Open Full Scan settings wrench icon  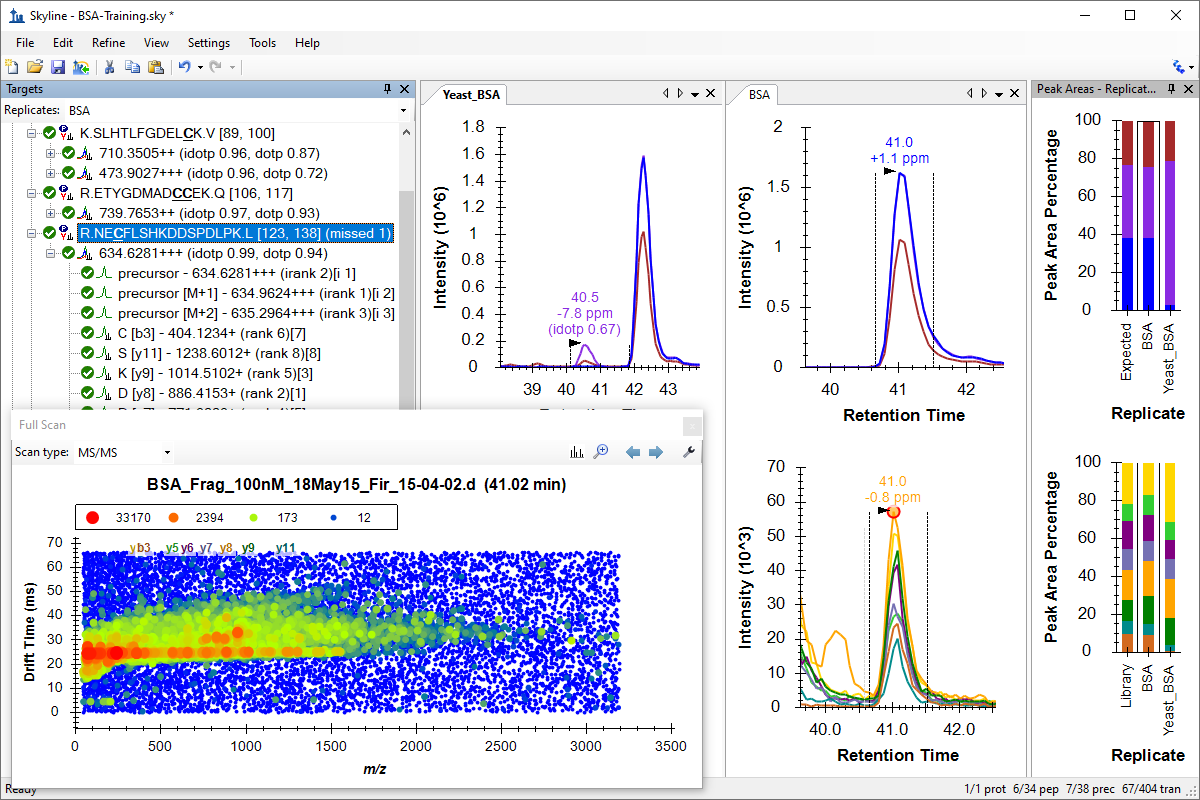pyautogui.click(x=688, y=452)
